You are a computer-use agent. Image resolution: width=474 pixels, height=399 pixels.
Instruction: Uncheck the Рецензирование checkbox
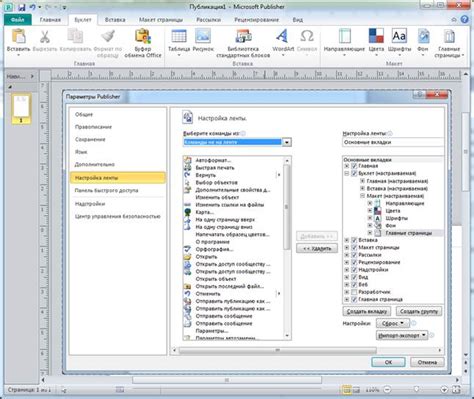pos(354,262)
